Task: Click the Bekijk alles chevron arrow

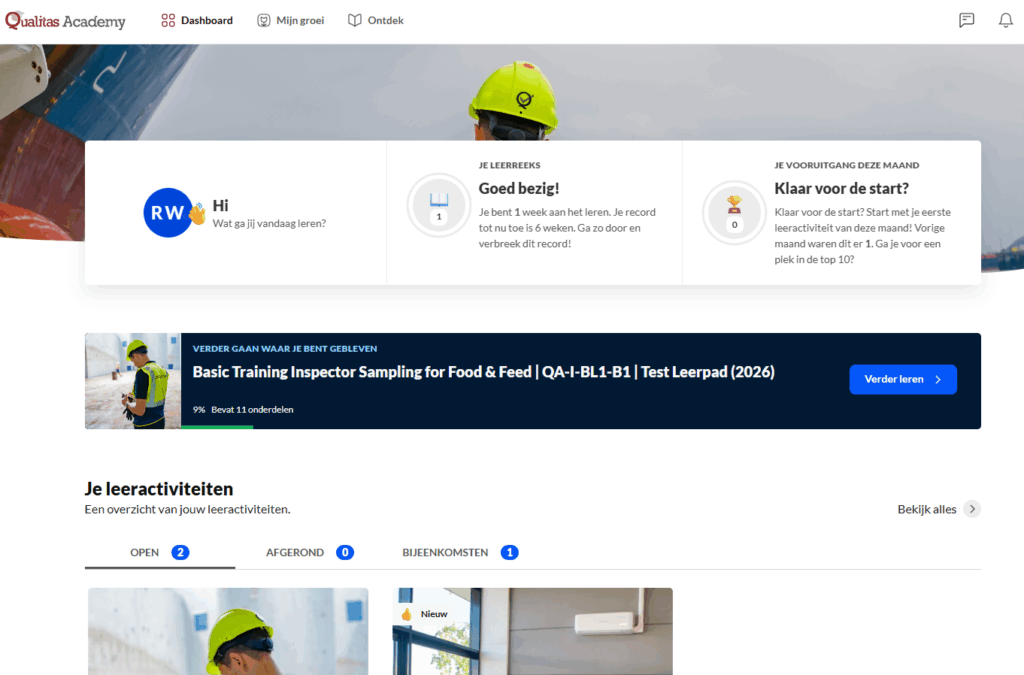Action: [x=972, y=509]
